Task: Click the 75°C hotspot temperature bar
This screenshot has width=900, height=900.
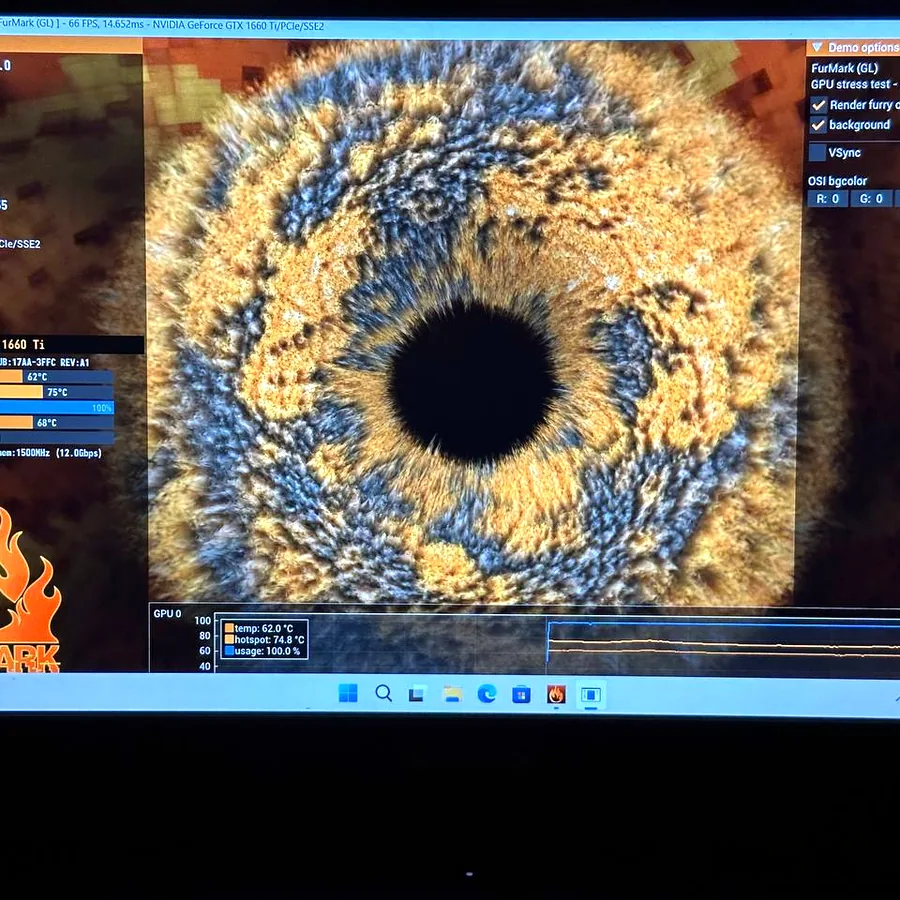Action: [56, 392]
